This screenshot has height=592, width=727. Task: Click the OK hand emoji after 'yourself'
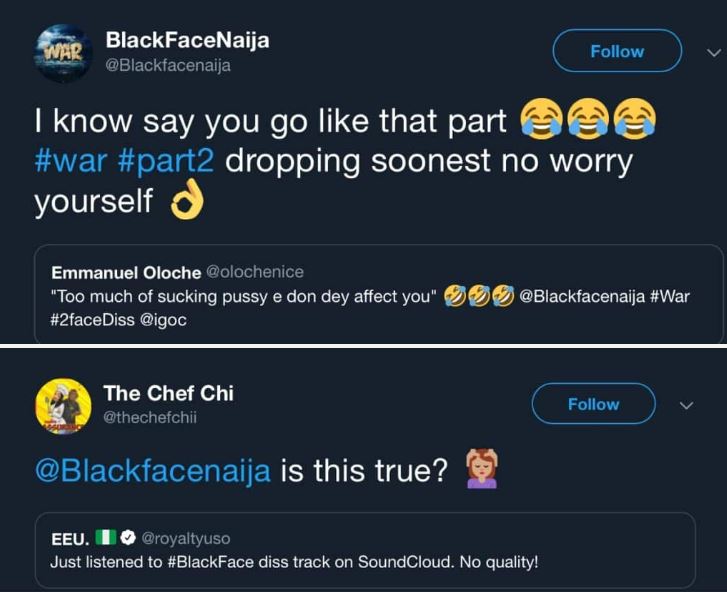coord(187,201)
